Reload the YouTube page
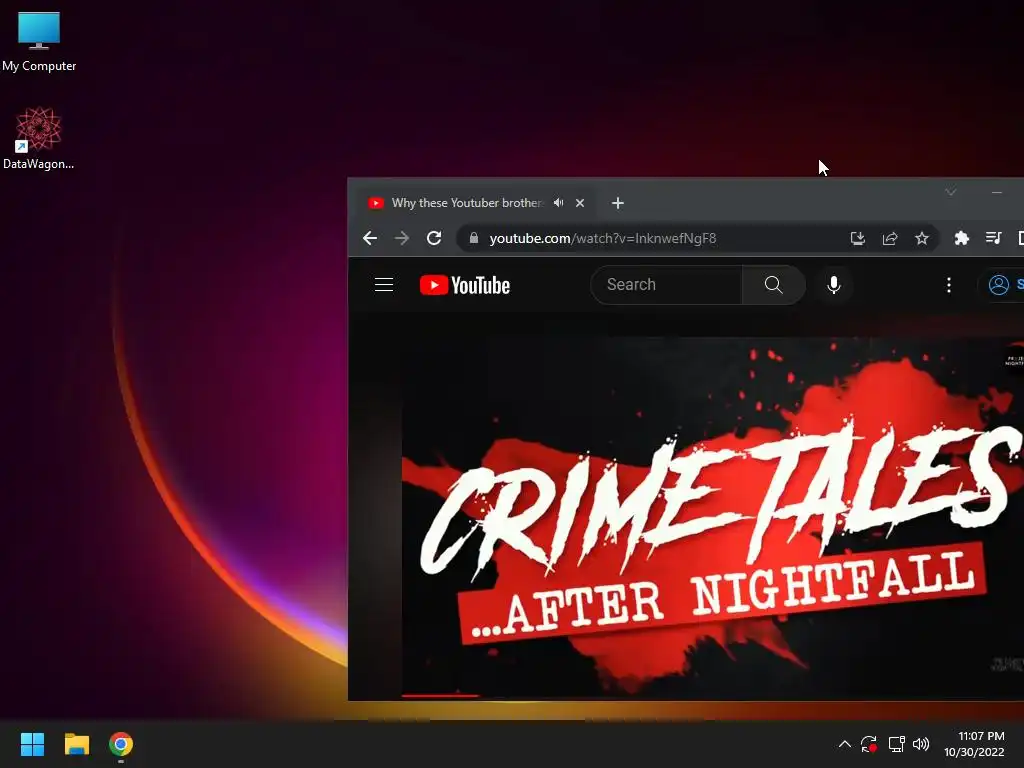The image size is (1024, 768). tap(434, 238)
